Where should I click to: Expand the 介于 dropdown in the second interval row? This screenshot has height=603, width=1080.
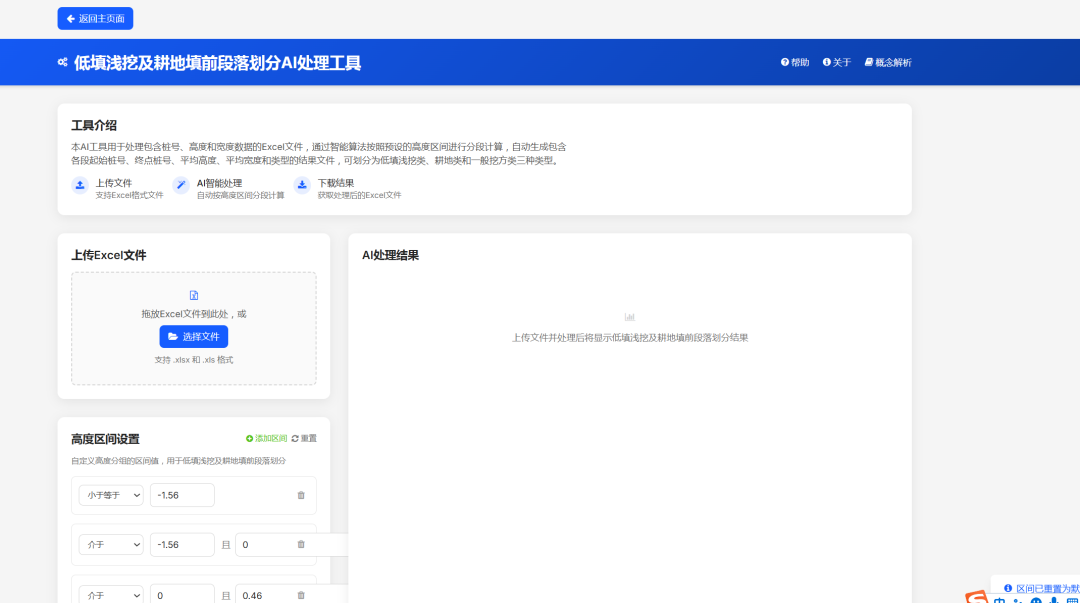111,544
